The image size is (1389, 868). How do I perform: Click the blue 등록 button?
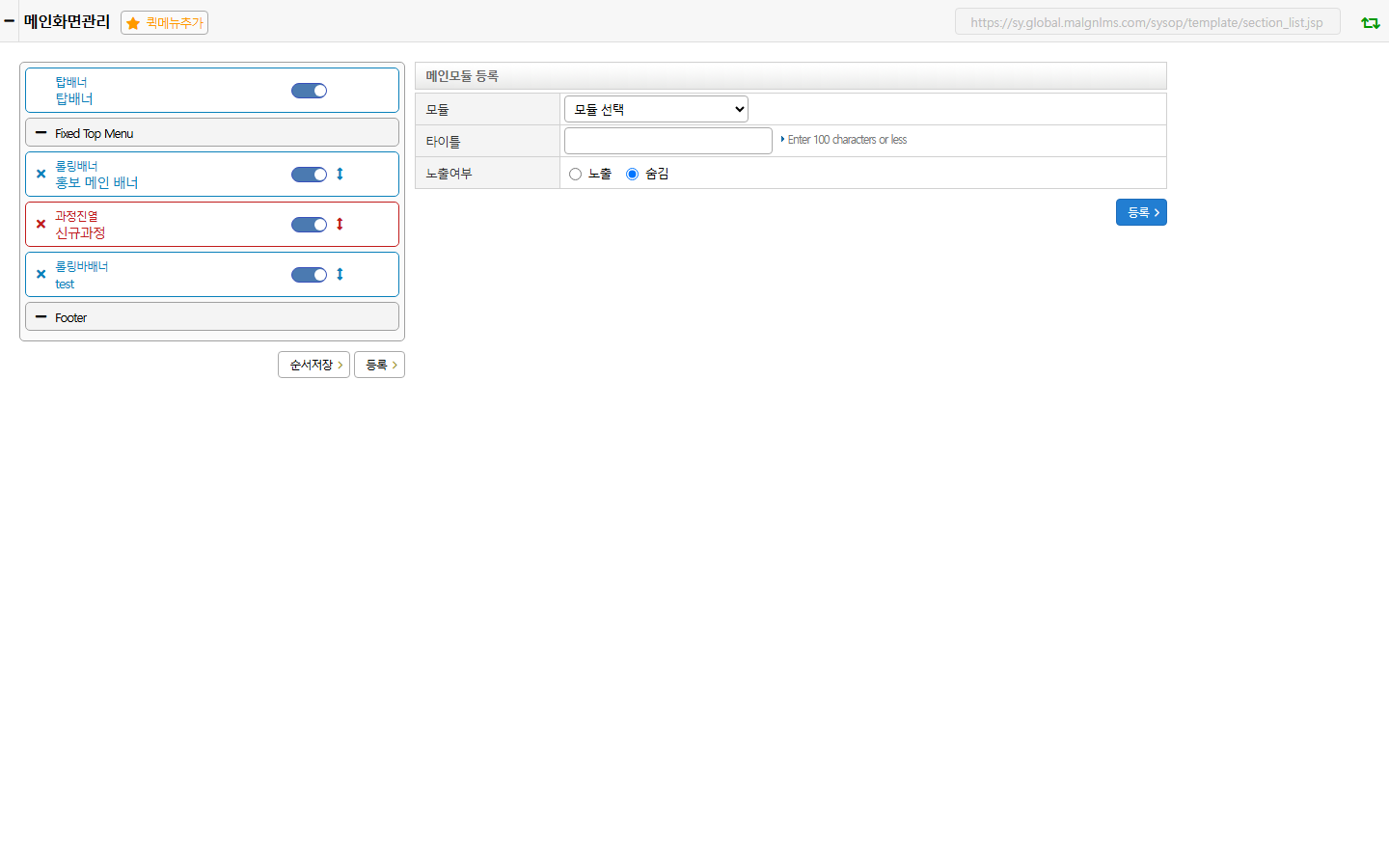[x=1141, y=212]
